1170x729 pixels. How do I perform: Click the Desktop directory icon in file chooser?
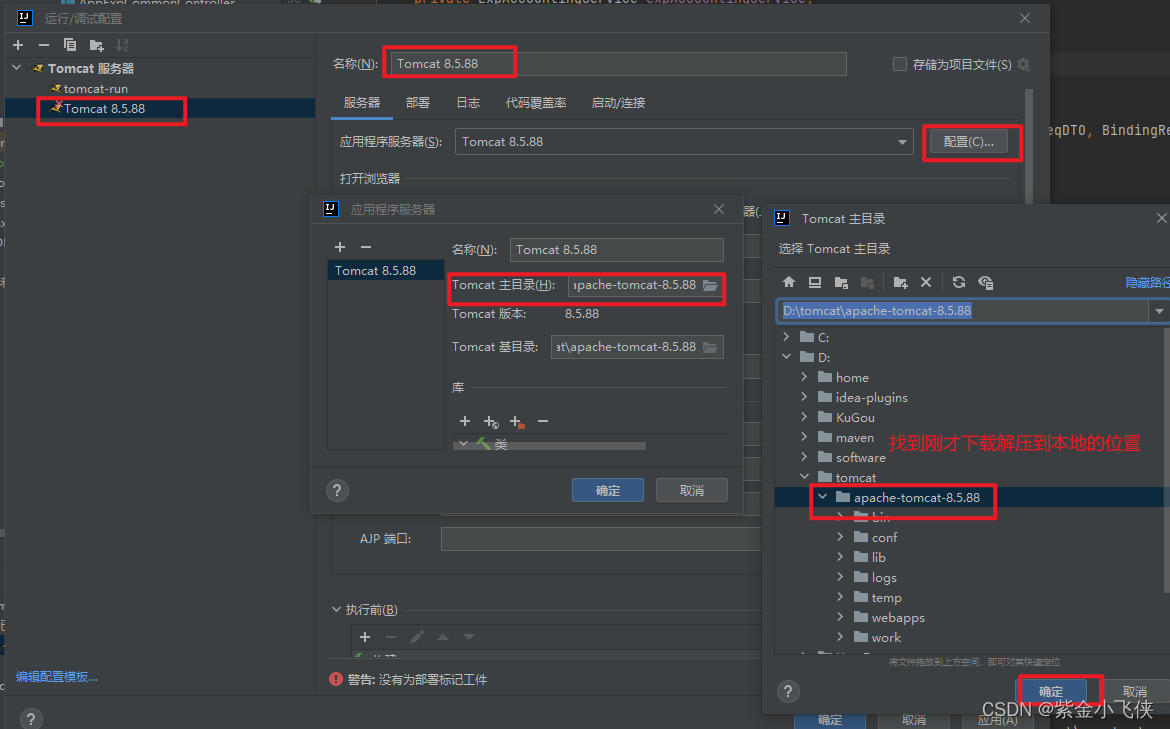815,282
